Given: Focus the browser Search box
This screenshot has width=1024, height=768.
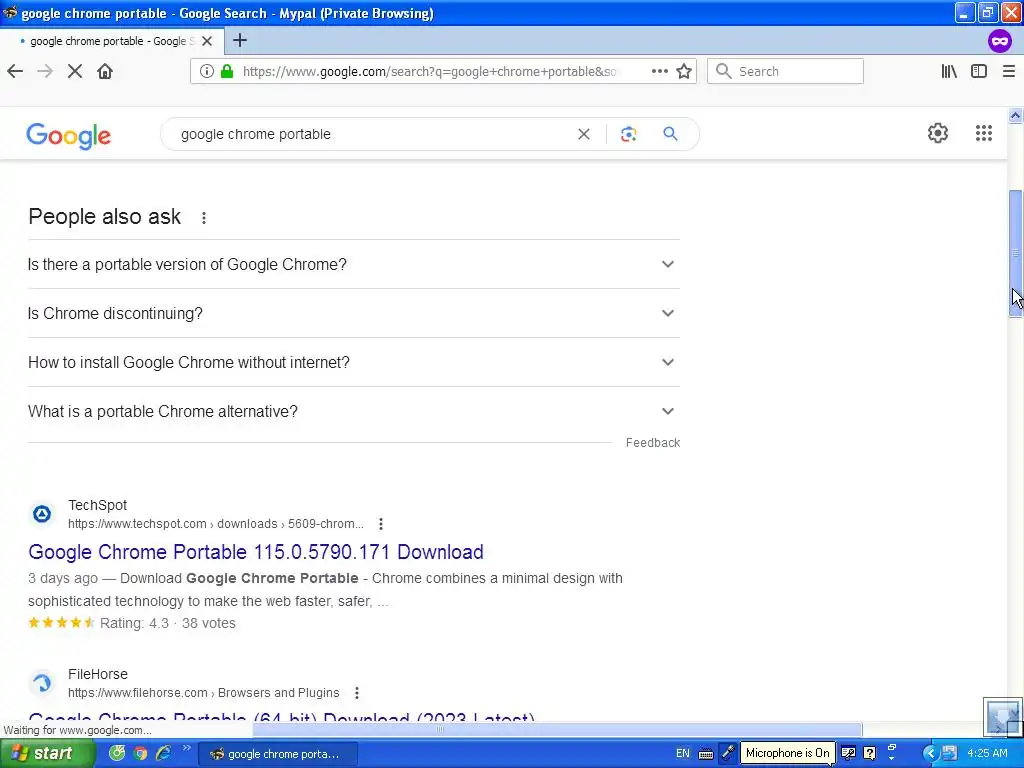Looking at the screenshot, I should tap(785, 71).
